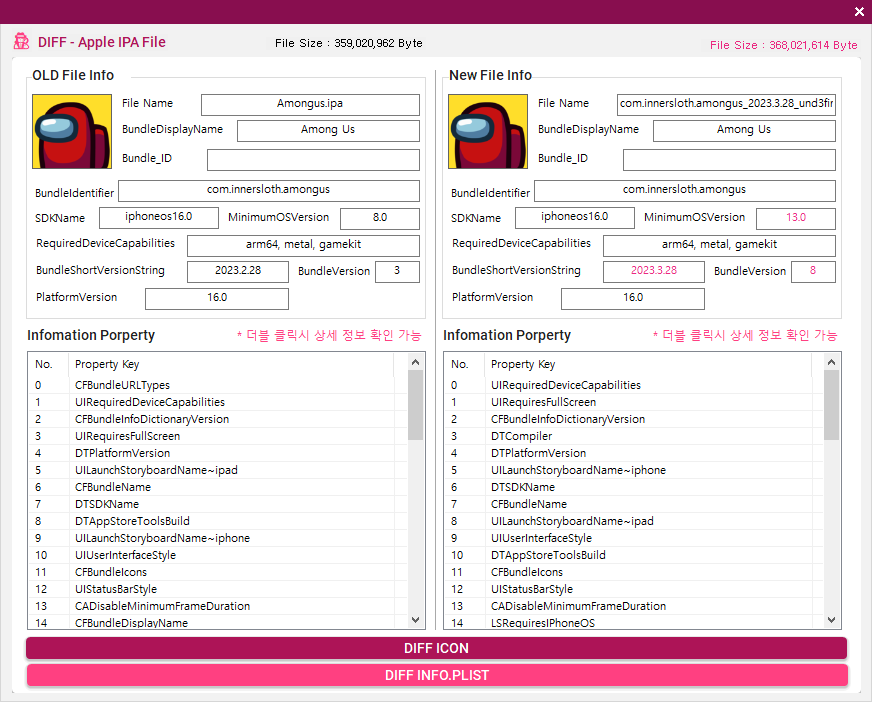Click the old File Name field Amongus.ipa
Screen dimensions: 872x702
tap(310, 104)
